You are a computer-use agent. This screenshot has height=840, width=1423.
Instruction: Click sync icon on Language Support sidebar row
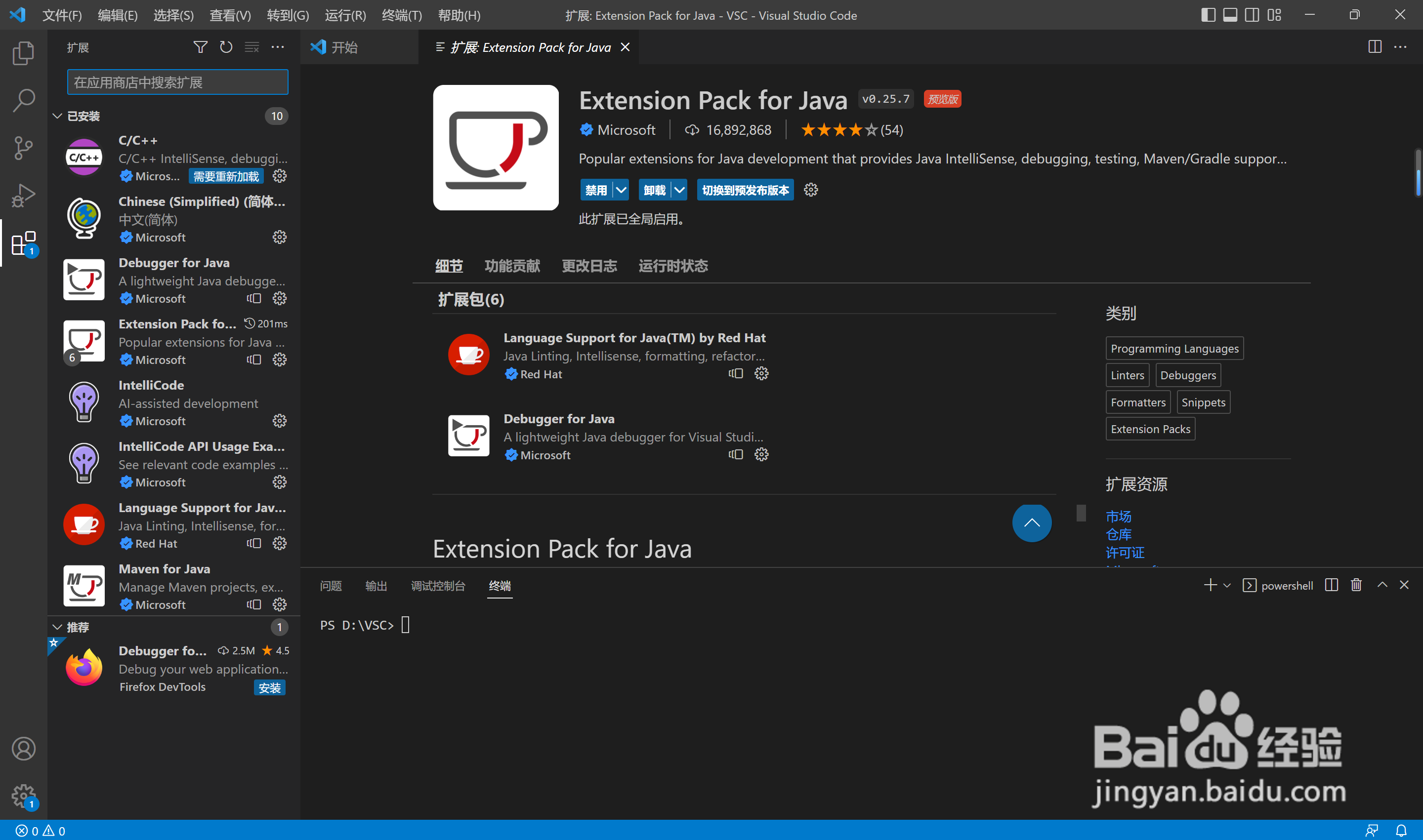coord(253,543)
